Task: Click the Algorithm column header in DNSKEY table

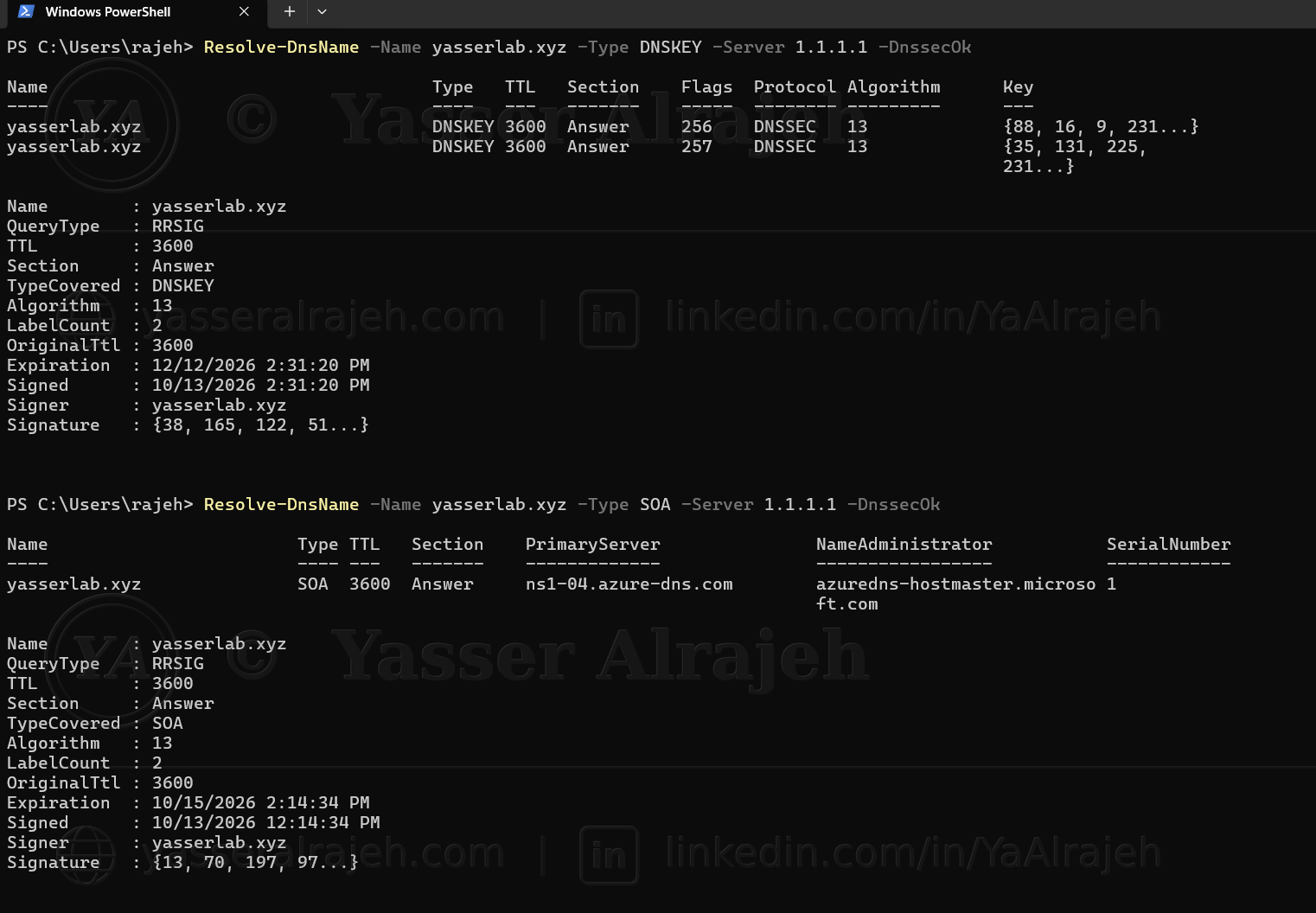Action: (893, 86)
